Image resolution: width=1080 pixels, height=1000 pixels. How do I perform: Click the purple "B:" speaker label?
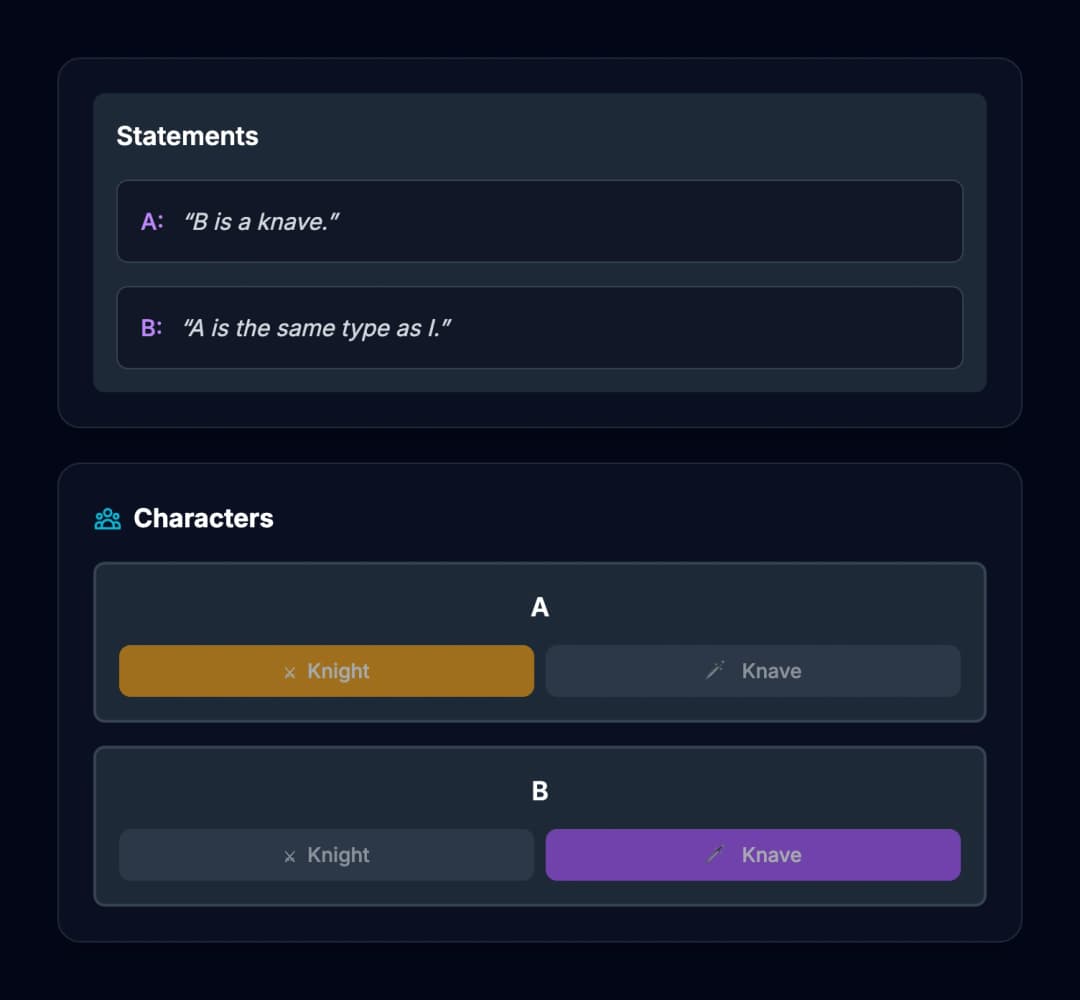[152, 328]
